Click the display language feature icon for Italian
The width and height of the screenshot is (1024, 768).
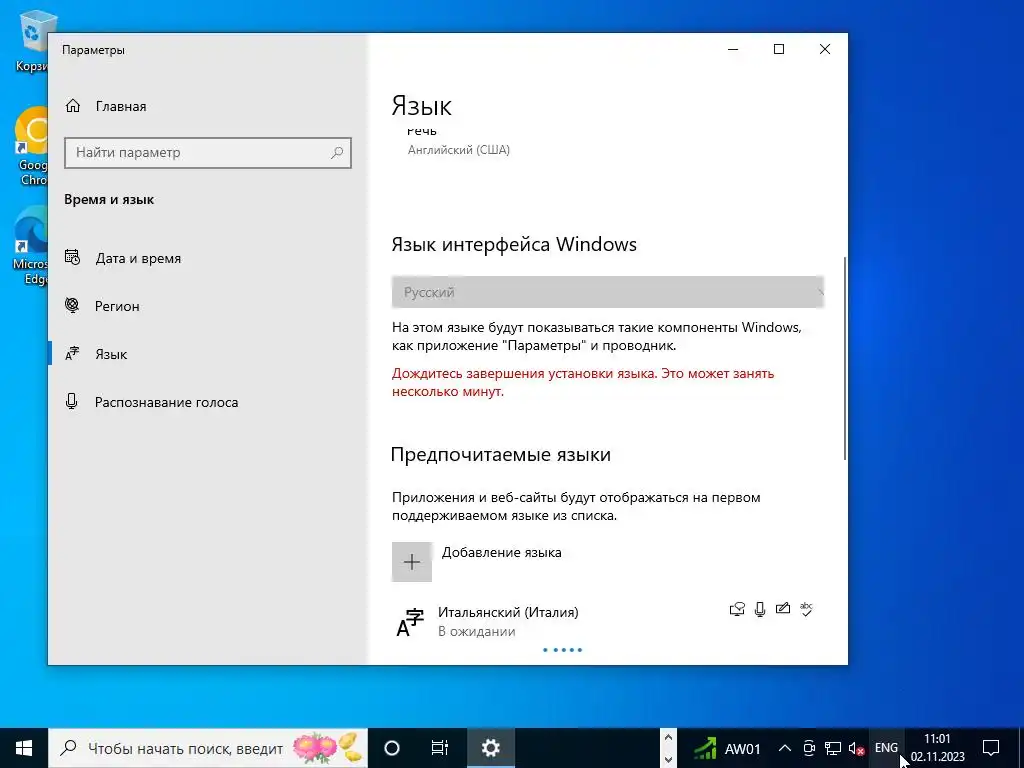[x=737, y=609]
